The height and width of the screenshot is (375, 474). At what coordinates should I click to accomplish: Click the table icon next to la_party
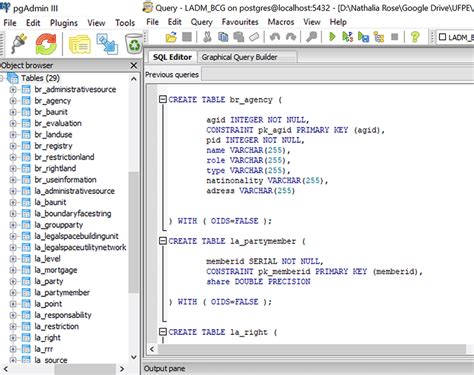click(x=26, y=281)
